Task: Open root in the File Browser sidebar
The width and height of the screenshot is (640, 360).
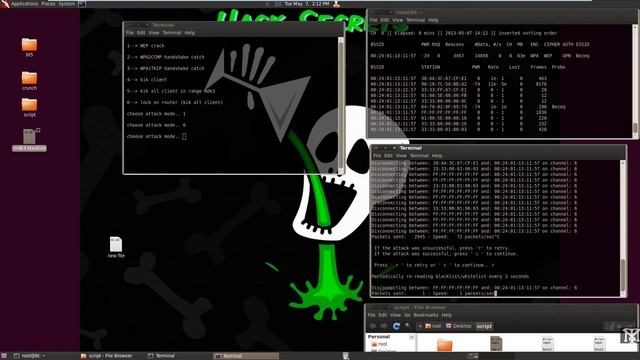Action: tap(379, 344)
